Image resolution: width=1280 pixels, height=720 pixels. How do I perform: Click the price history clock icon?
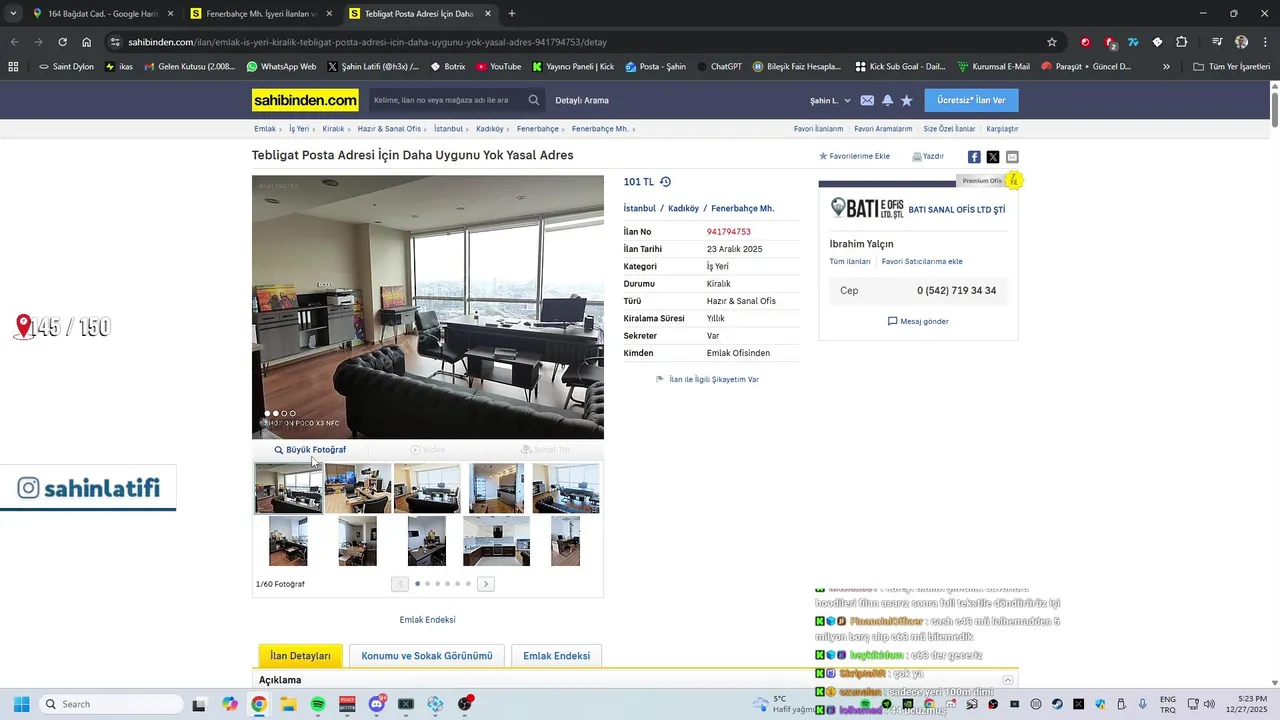(x=665, y=182)
